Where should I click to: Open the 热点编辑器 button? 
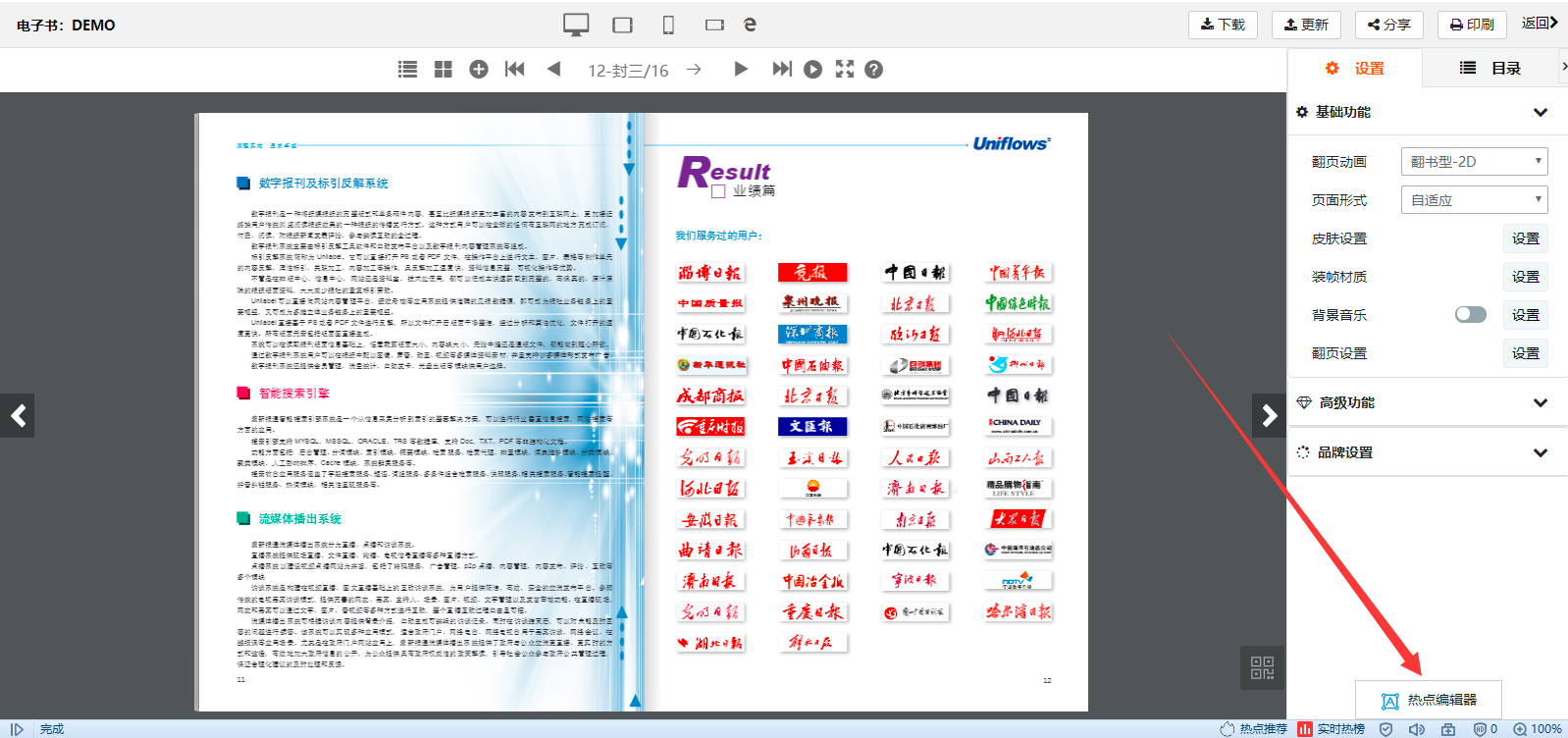[1429, 700]
